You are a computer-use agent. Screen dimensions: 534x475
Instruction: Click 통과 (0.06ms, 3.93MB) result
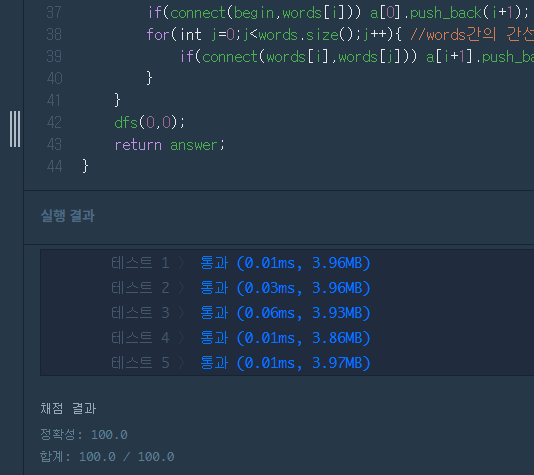point(285,313)
